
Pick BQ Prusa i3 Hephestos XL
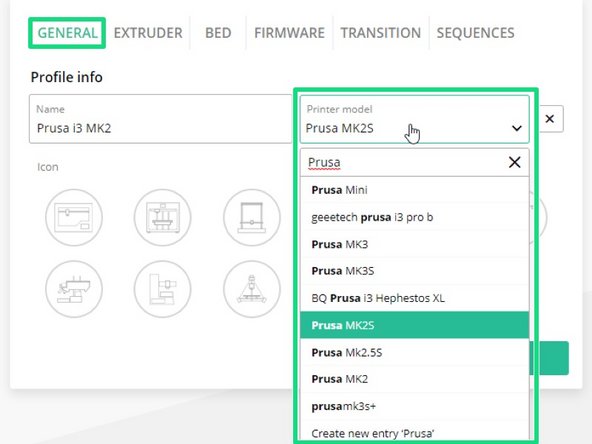click(x=415, y=298)
